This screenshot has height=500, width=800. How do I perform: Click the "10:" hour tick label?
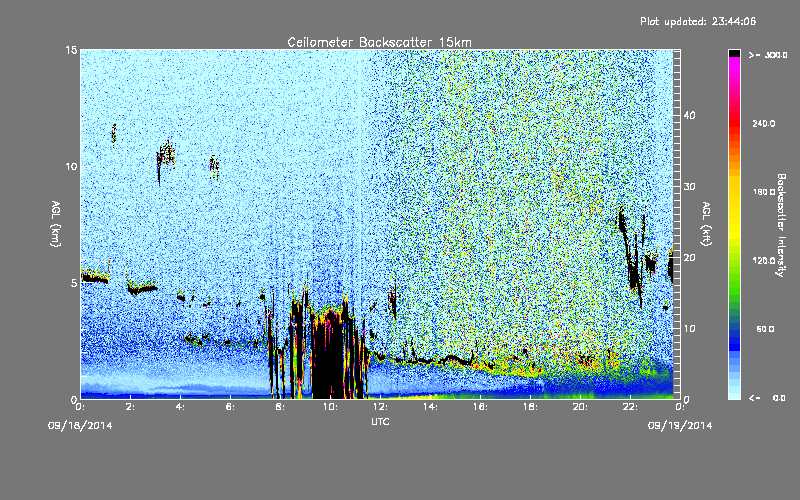(x=330, y=407)
